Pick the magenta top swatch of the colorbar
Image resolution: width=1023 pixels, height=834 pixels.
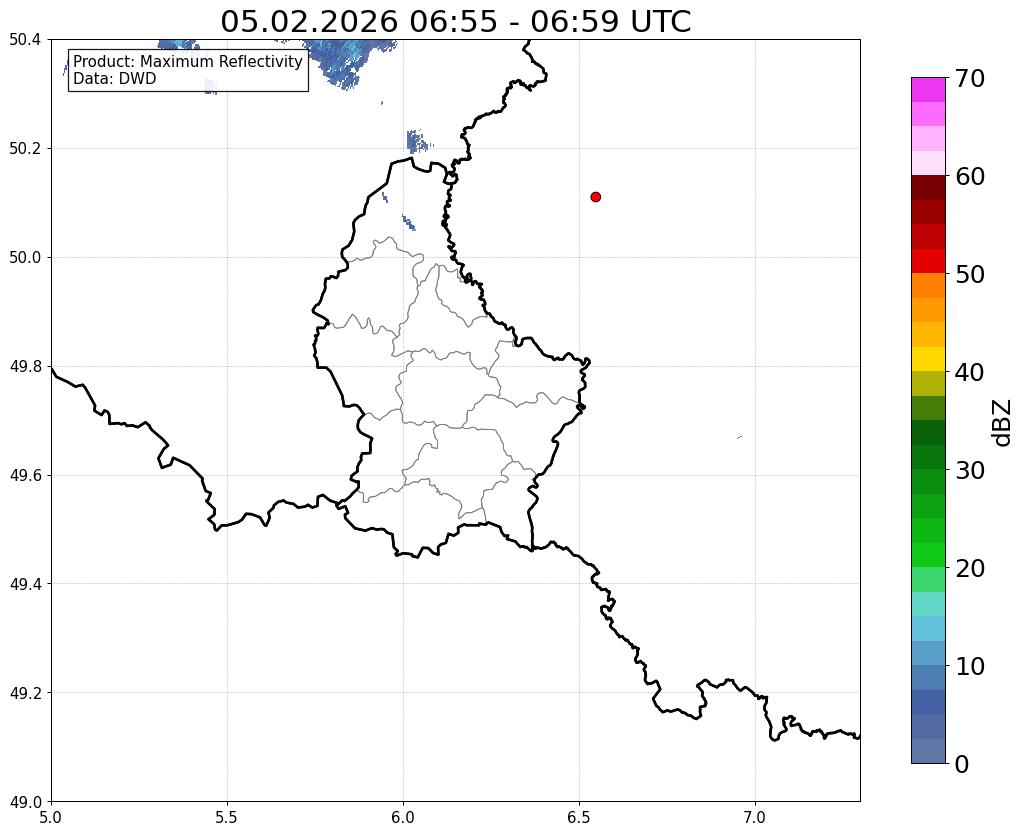tap(928, 90)
